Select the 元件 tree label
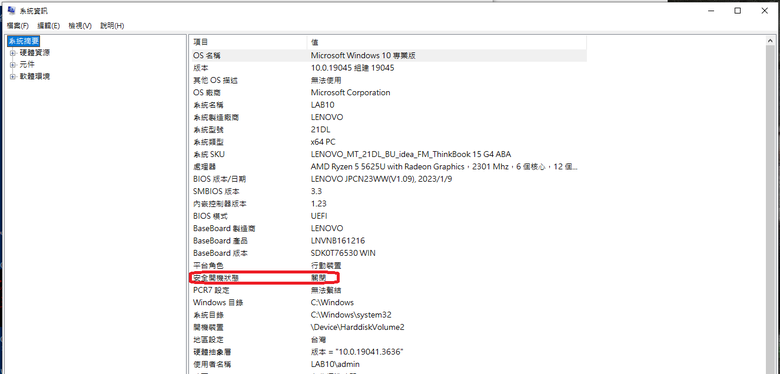The height and width of the screenshot is (374, 780). click(27, 65)
